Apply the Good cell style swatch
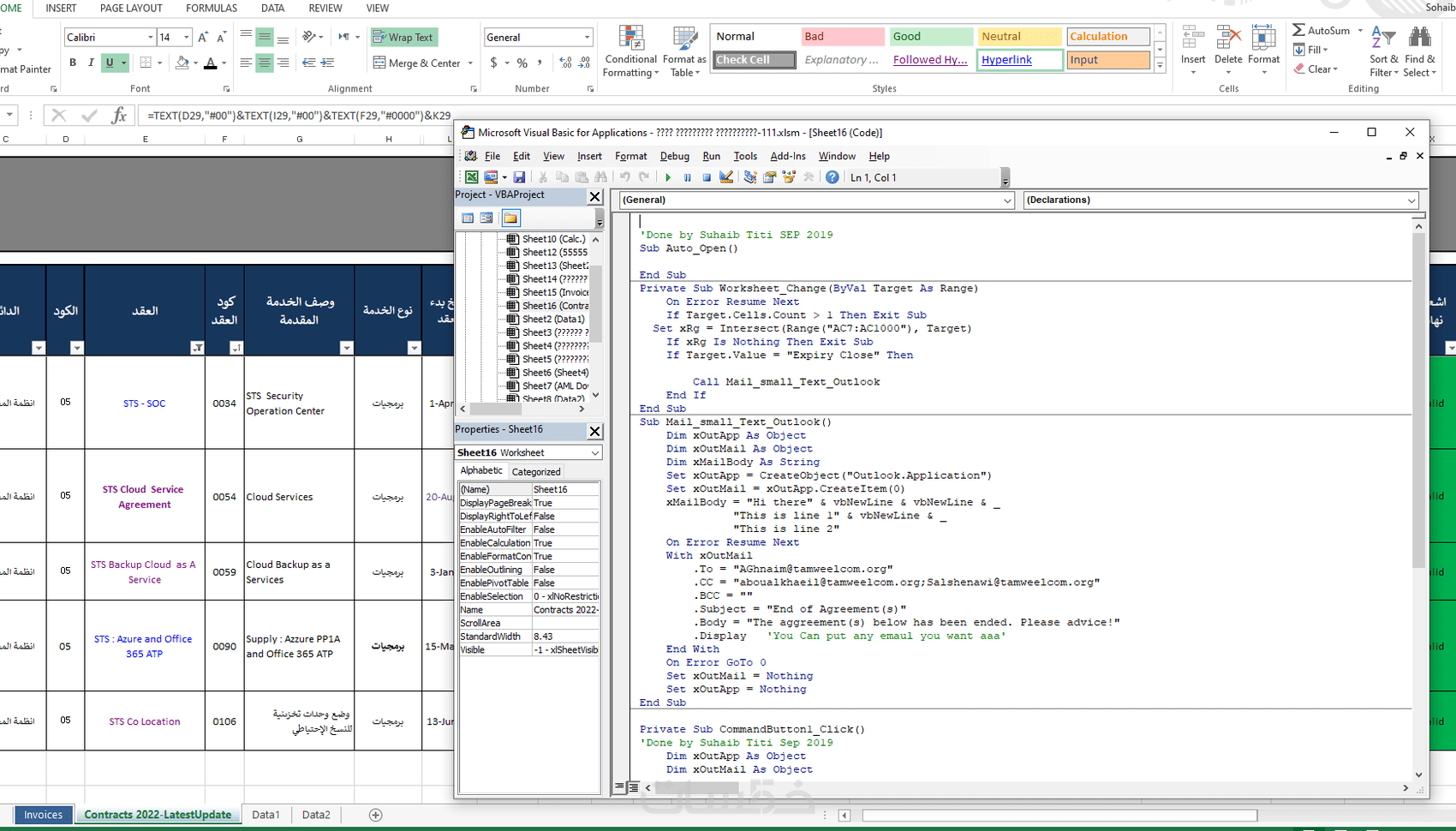Screen dimensions: 1456x831 [930, 37]
